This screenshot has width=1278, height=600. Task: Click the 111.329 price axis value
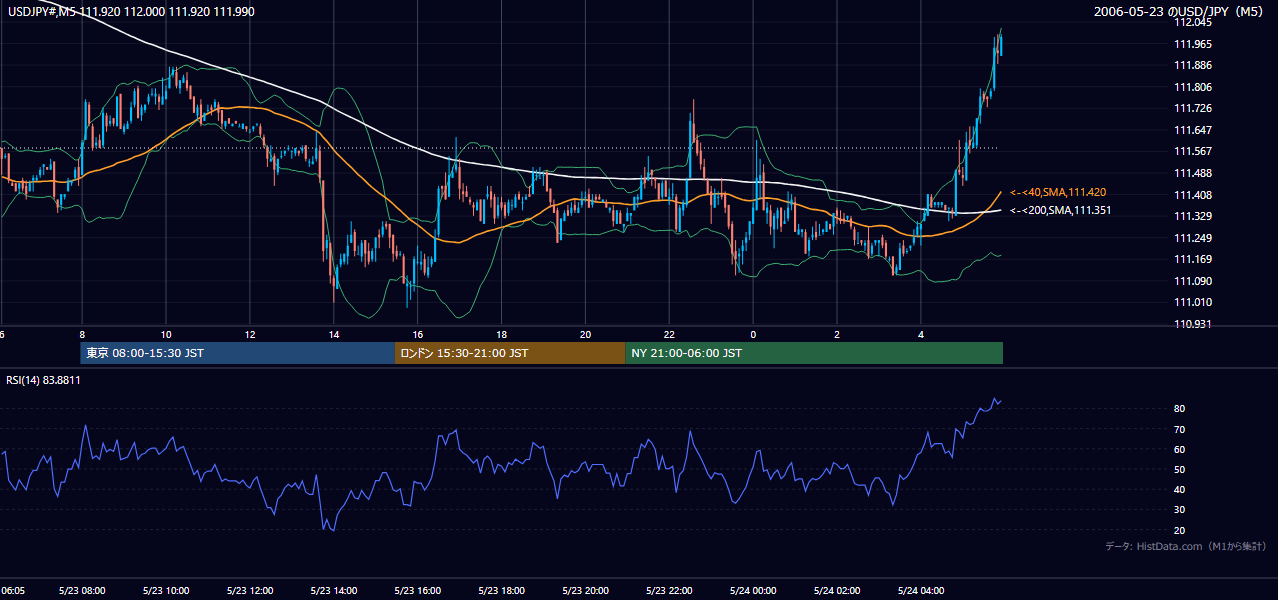pyautogui.click(x=1192, y=216)
